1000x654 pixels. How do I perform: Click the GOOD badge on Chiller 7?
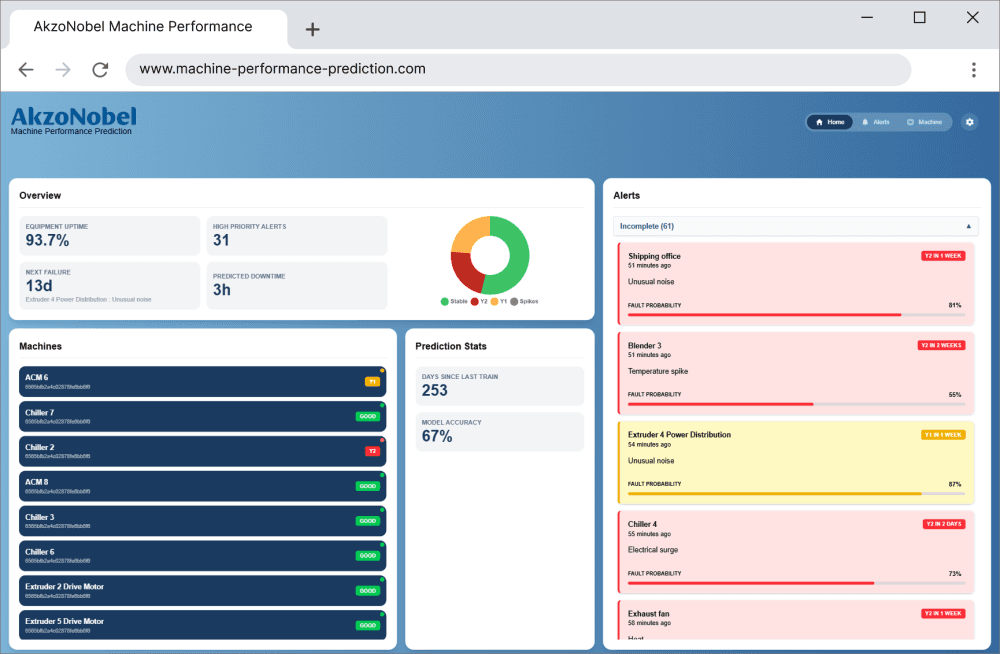pyautogui.click(x=368, y=417)
